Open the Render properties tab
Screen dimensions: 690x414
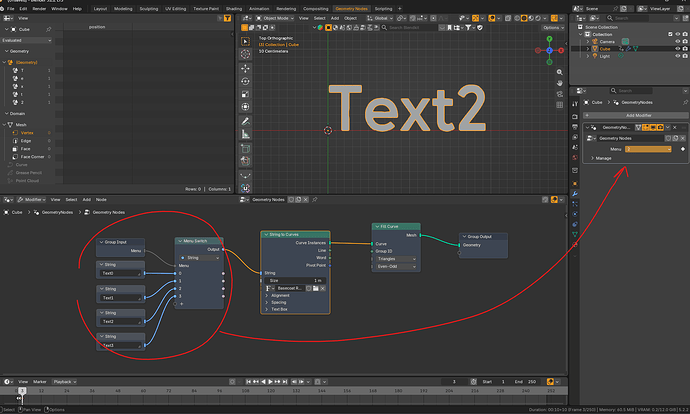(x=575, y=117)
